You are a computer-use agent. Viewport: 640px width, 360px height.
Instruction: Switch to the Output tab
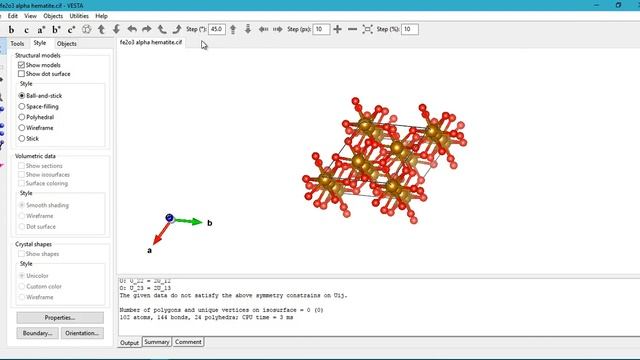[129, 342]
